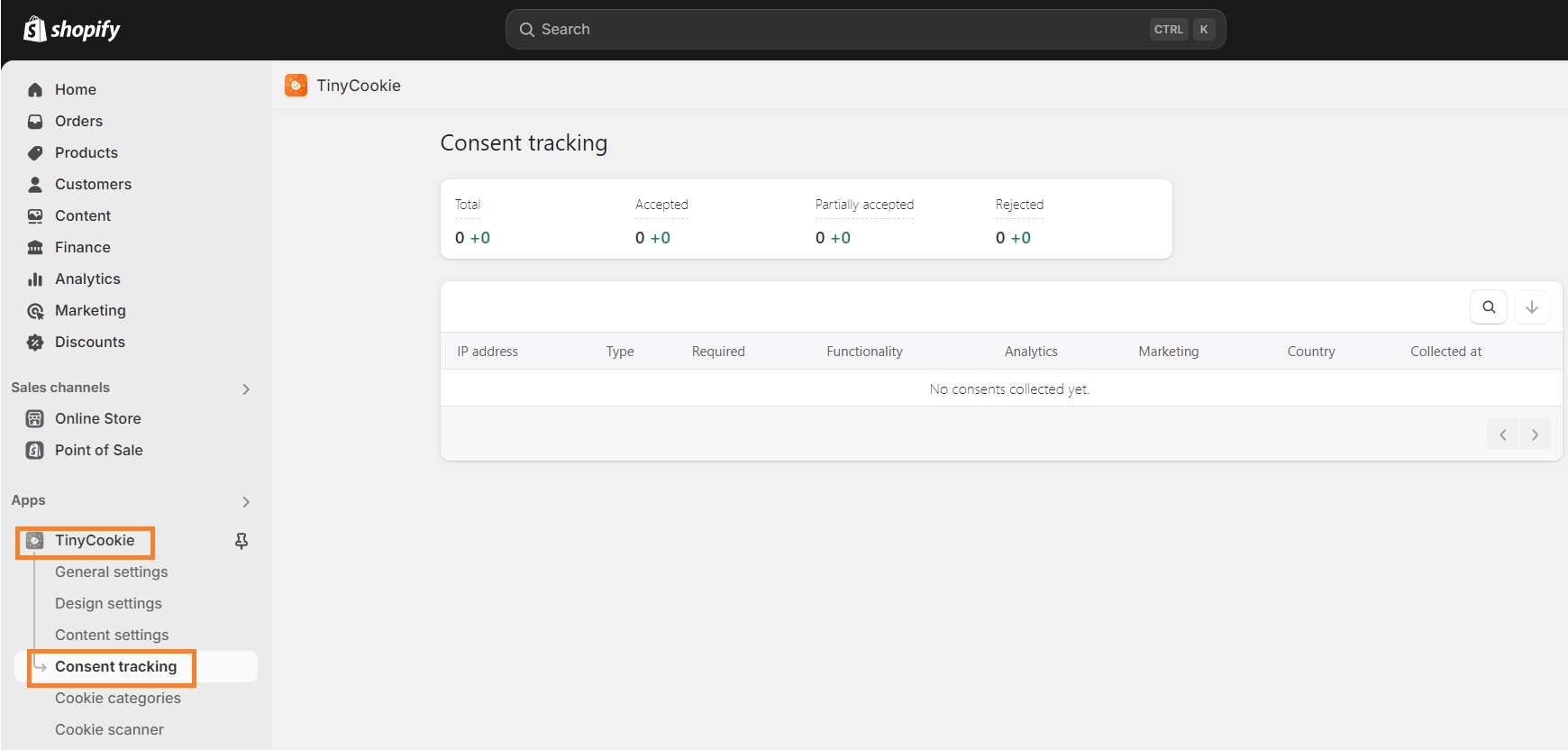The width and height of the screenshot is (1568, 750).
Task: Click the Analytics column header in table
Action: (x=1031, y=352)
